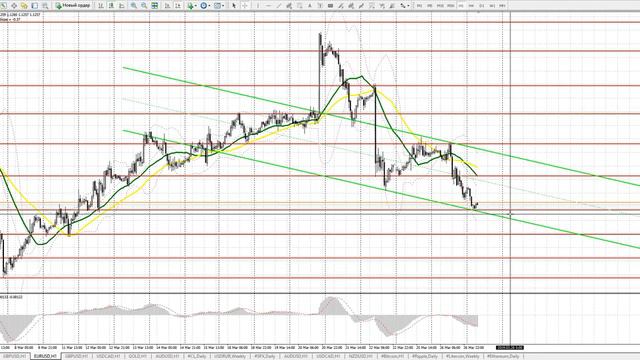The height and width of the screenshot is (360, 640).
Task: Switch to the #Bitcoin,H1 tab
Action: point(392,356)
